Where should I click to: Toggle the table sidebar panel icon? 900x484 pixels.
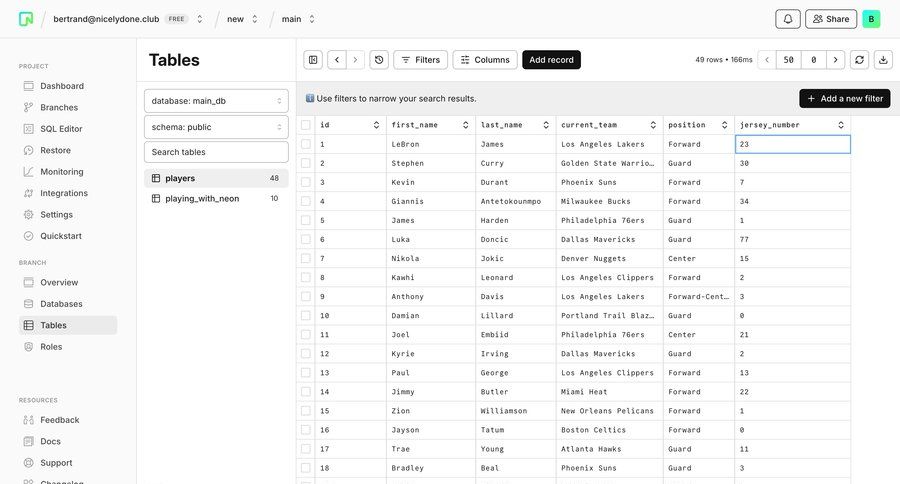[313, 60]
